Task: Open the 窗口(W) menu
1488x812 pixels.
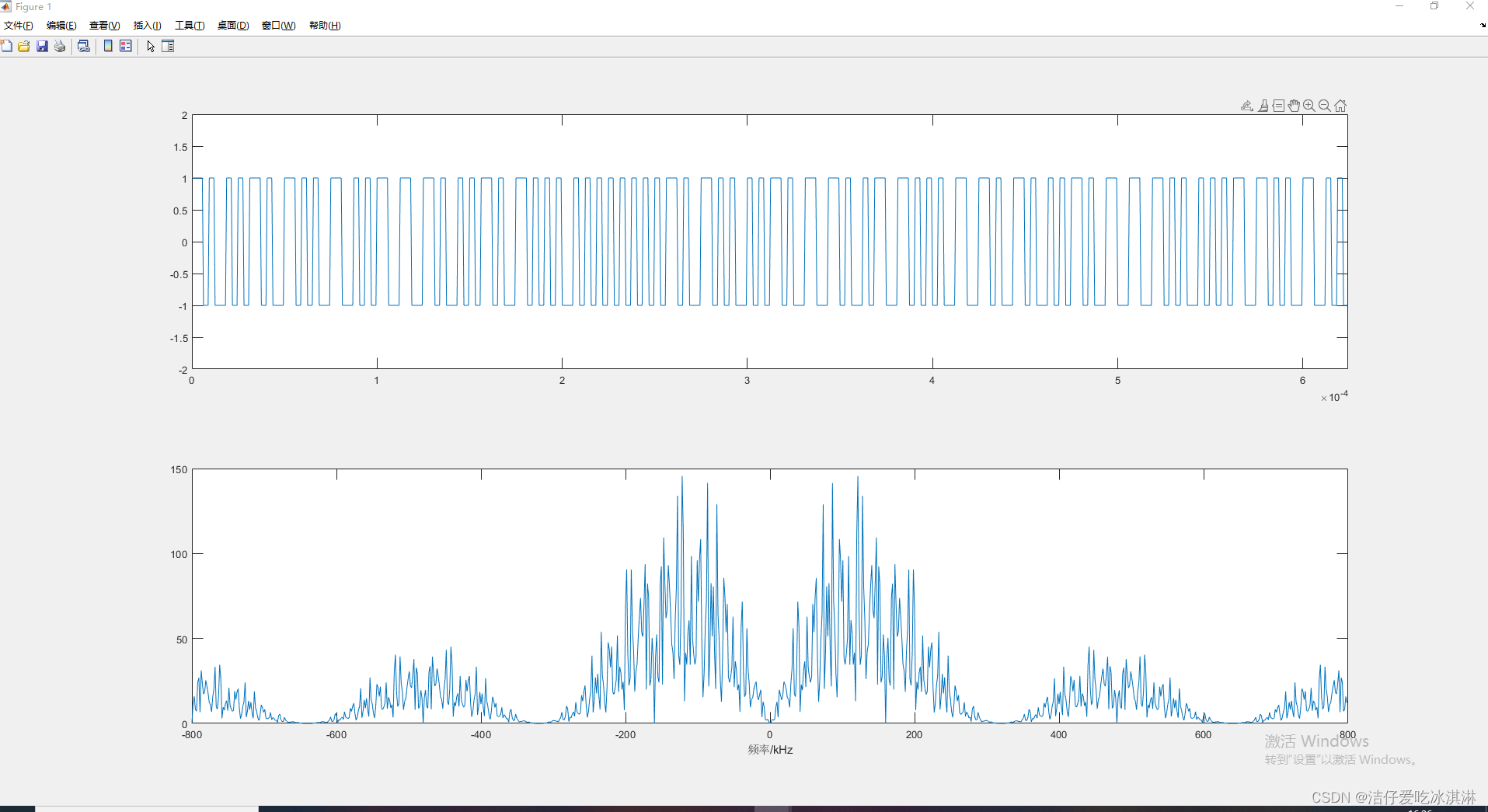Action: point(279,26)
